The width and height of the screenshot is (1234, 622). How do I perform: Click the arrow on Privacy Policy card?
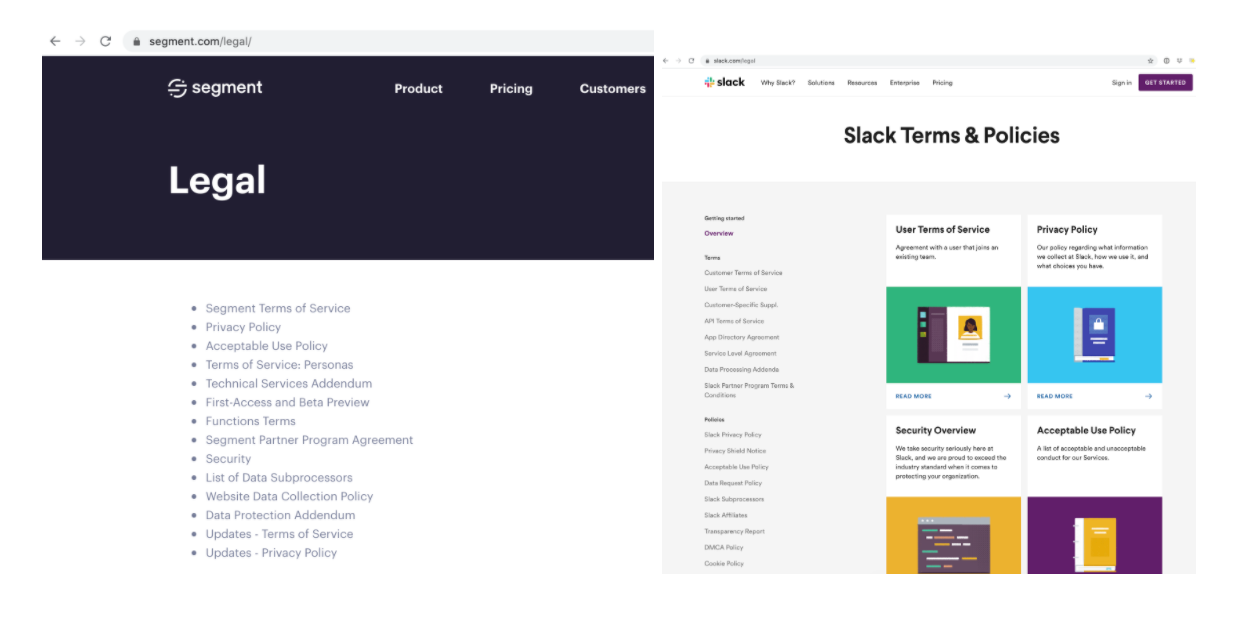[x=1148, y=396]
